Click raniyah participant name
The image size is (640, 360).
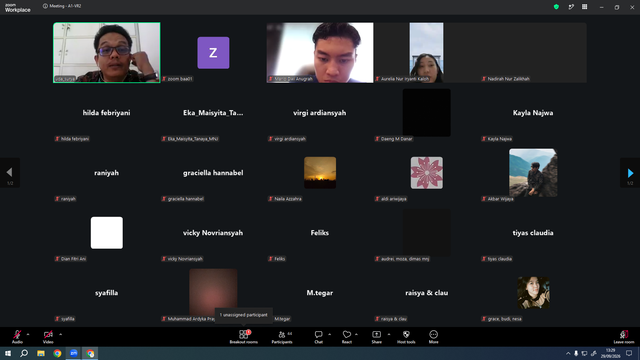tap(107, 173)
